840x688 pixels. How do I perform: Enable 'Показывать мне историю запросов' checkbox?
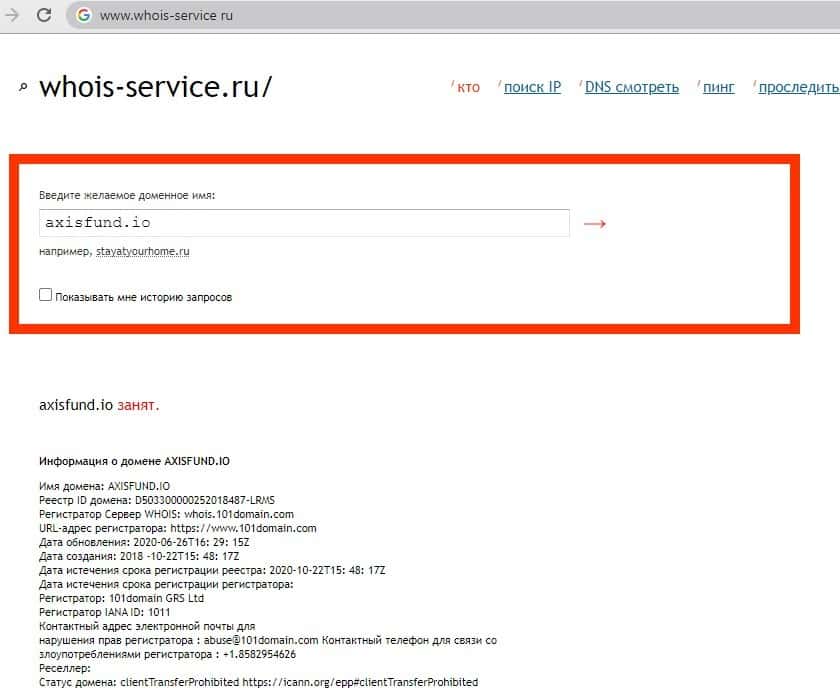pos(46,295)
